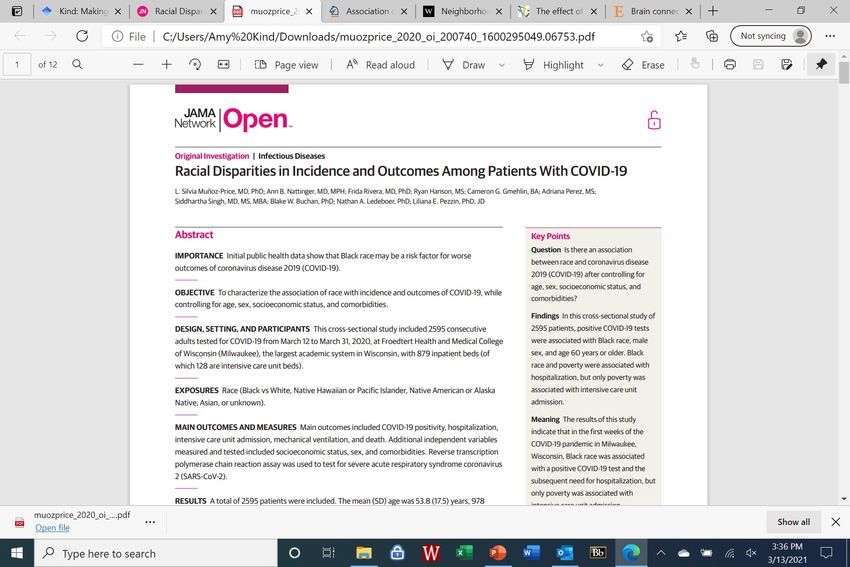Viewport: 850px width, 567px height.
Task: Open Outlook from taskbar
Action: (564, 553)
